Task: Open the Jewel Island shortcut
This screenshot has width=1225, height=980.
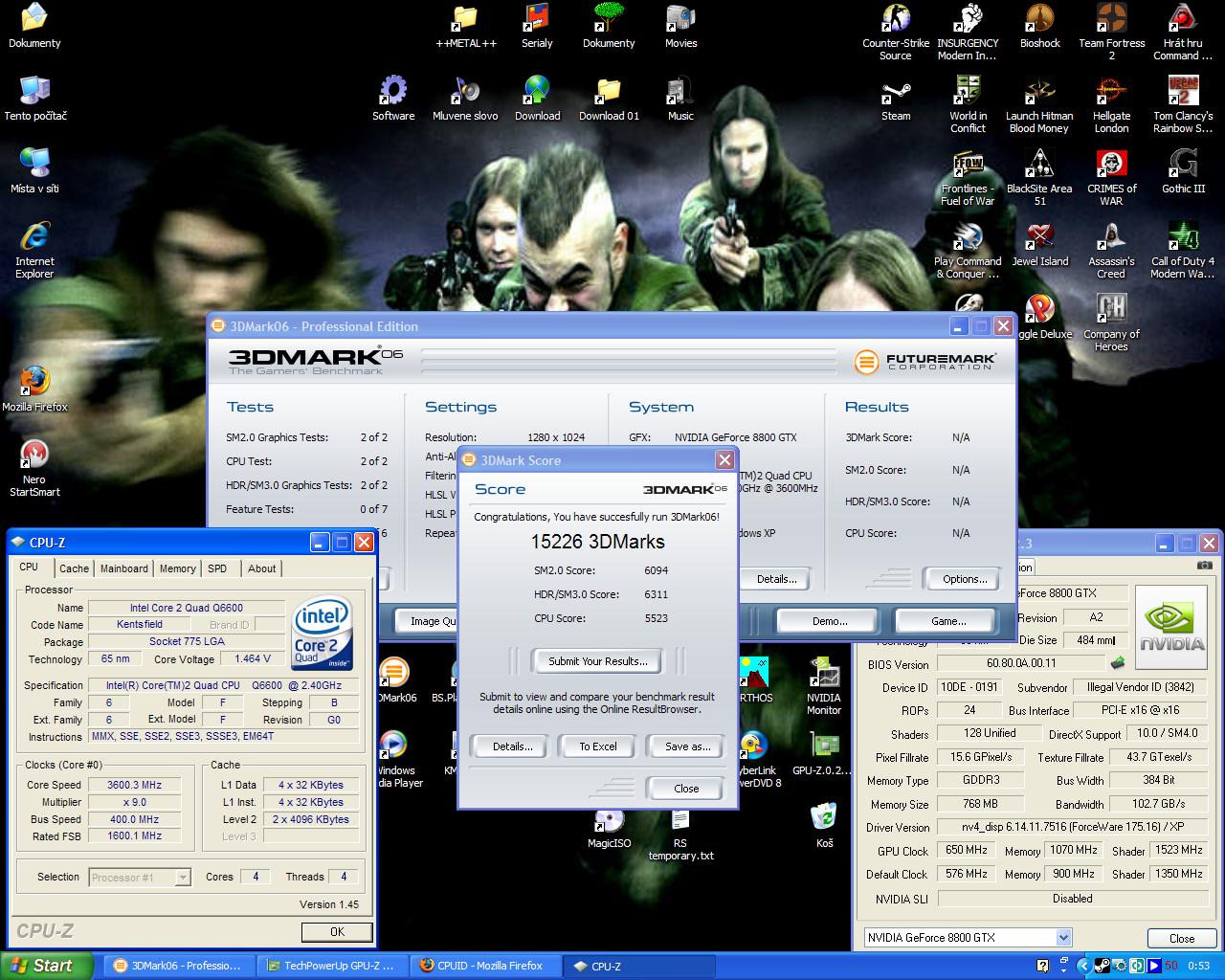Action: pyautogui.click(x=1039, y=244)
